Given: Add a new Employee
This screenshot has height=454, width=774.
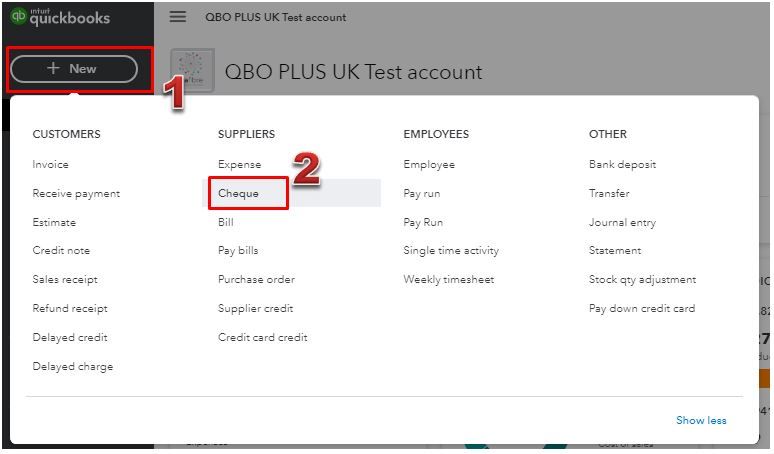Looking at the screenshot, I should [x=429, y=164].
